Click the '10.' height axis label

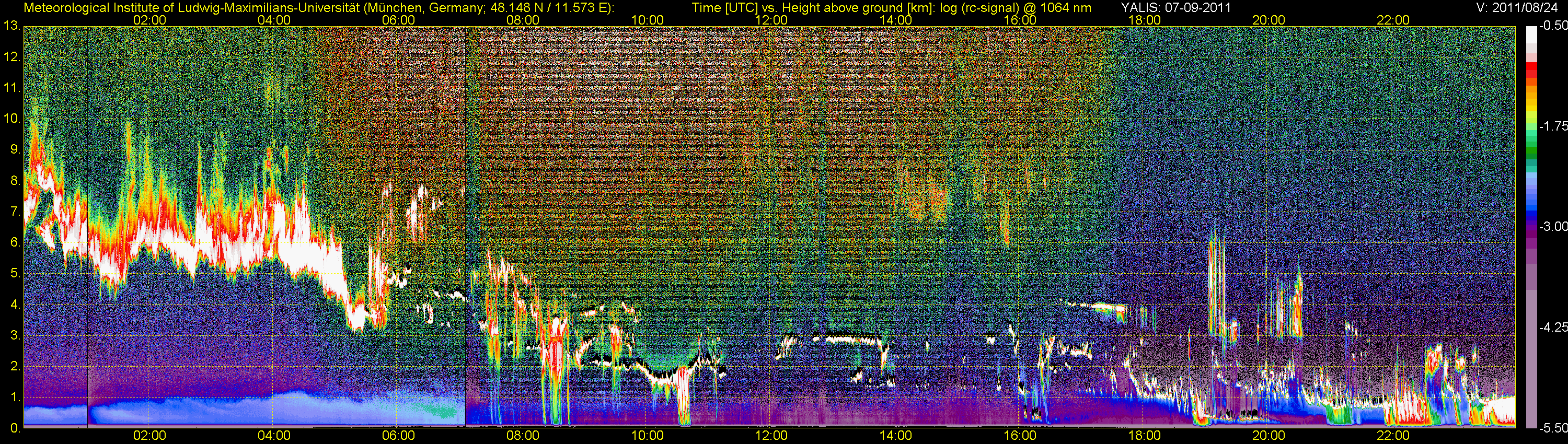[x=11, y=119]
